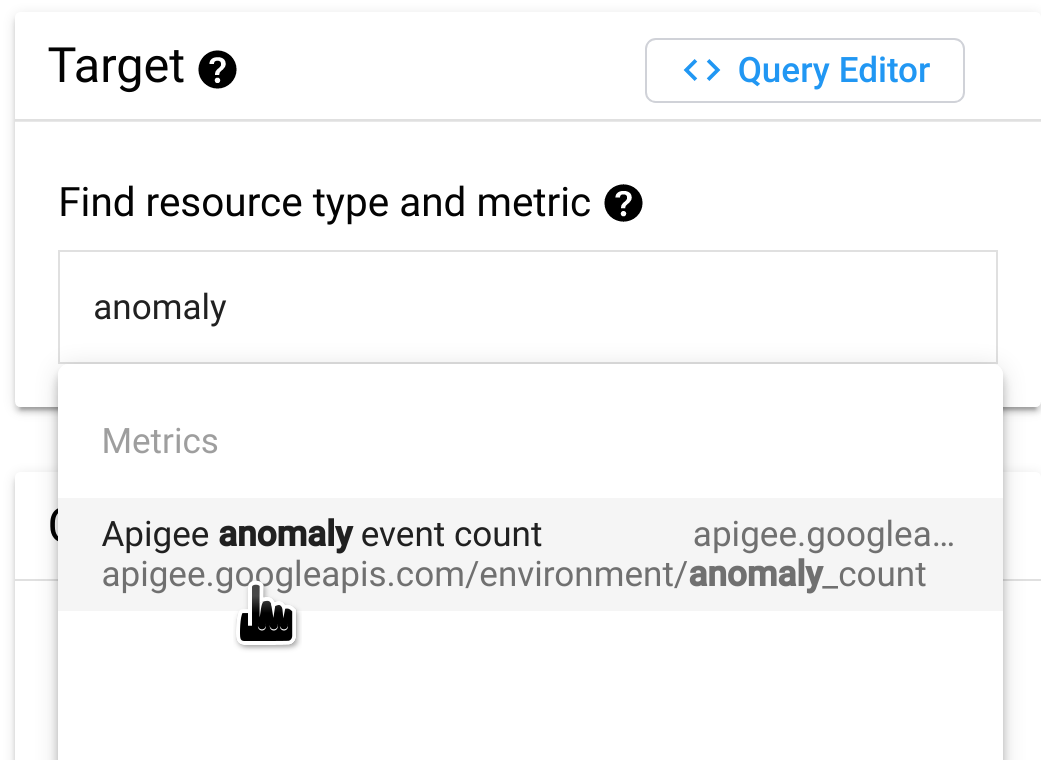Click the words "event count" in the suggestion

451,535
